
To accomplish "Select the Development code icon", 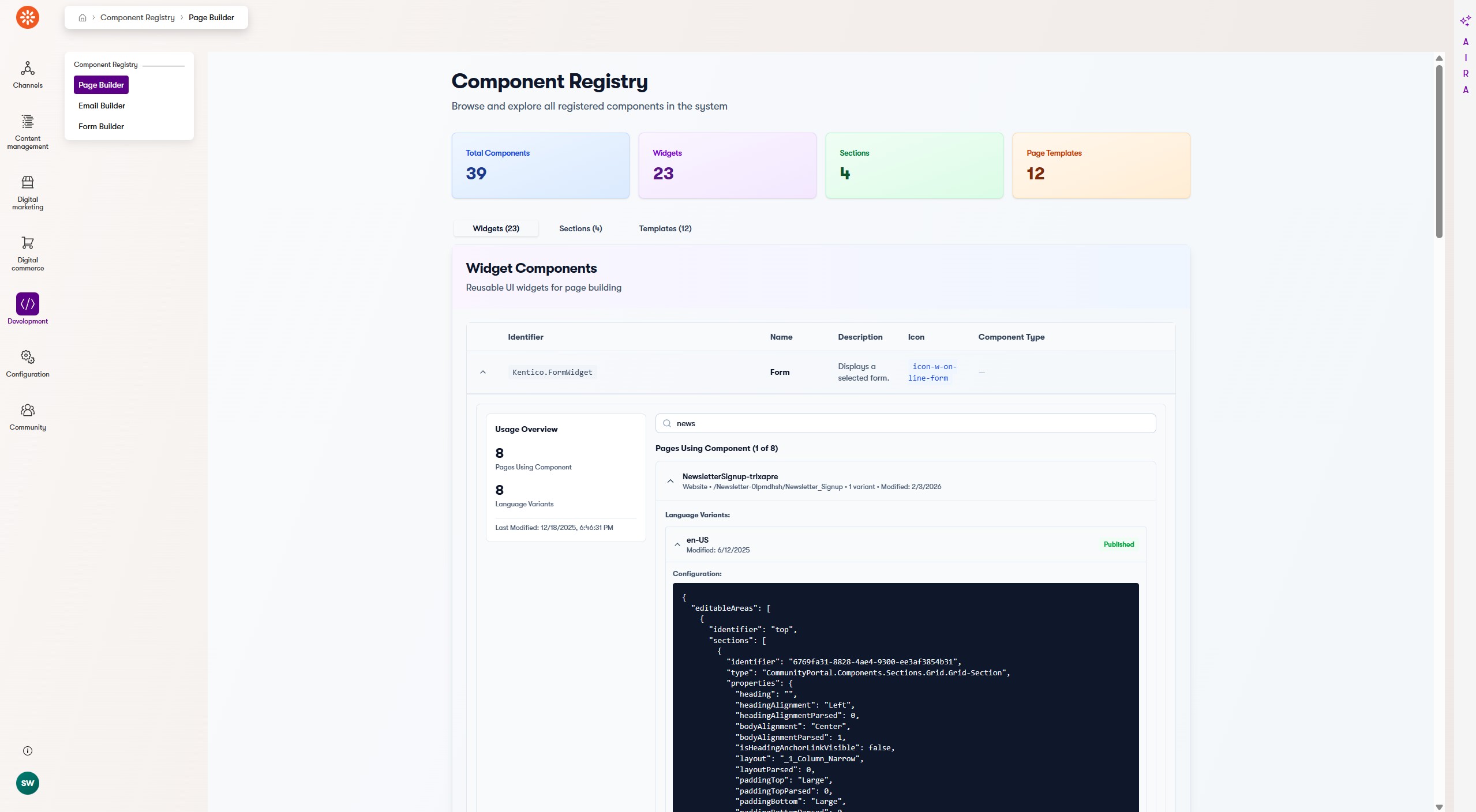I will (x=28, y=304).
